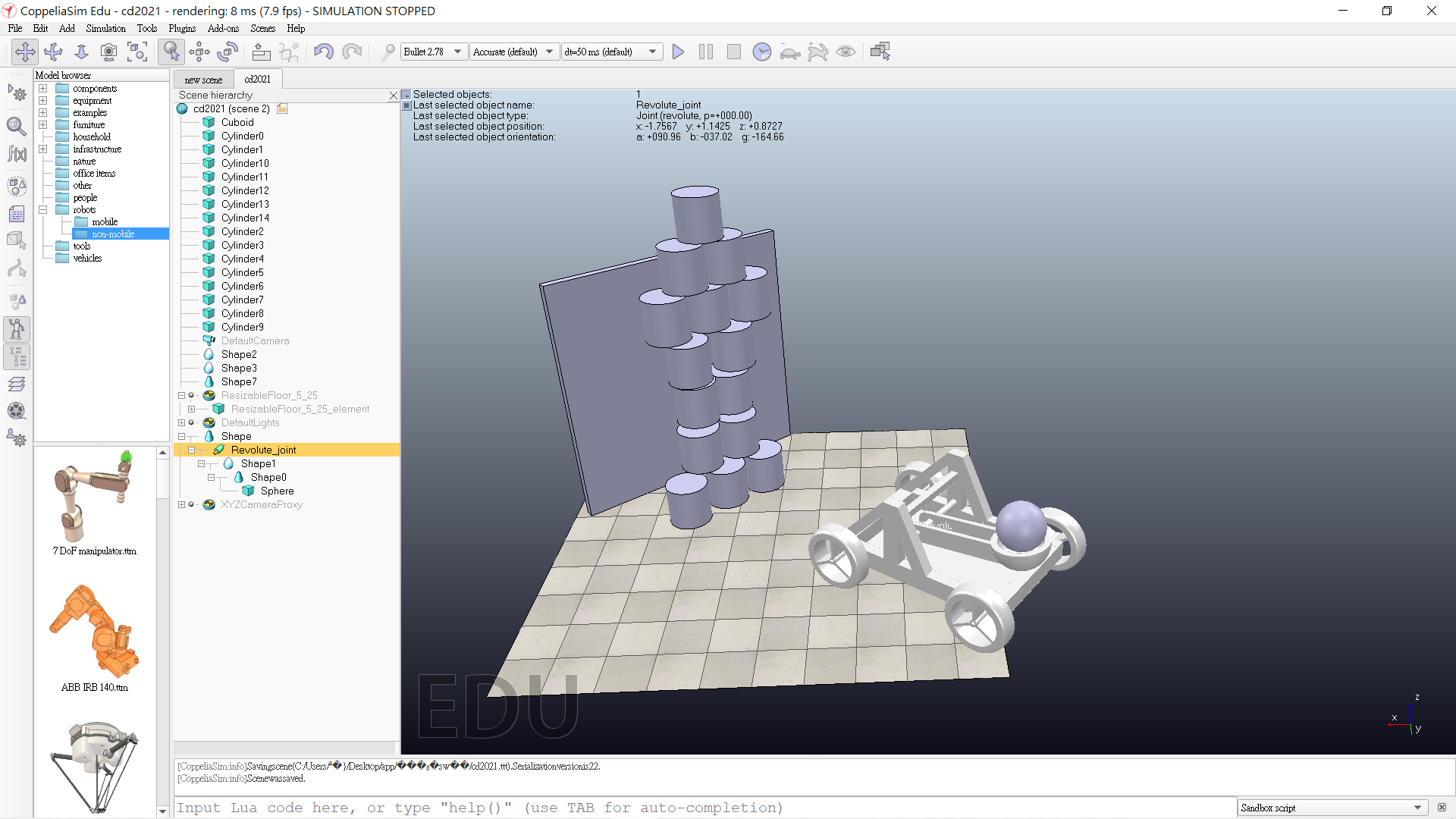Image resolution: width=1456 pixels, height=819 pixels.
Task: Select the object translate tool
Action: pos(199,52)
